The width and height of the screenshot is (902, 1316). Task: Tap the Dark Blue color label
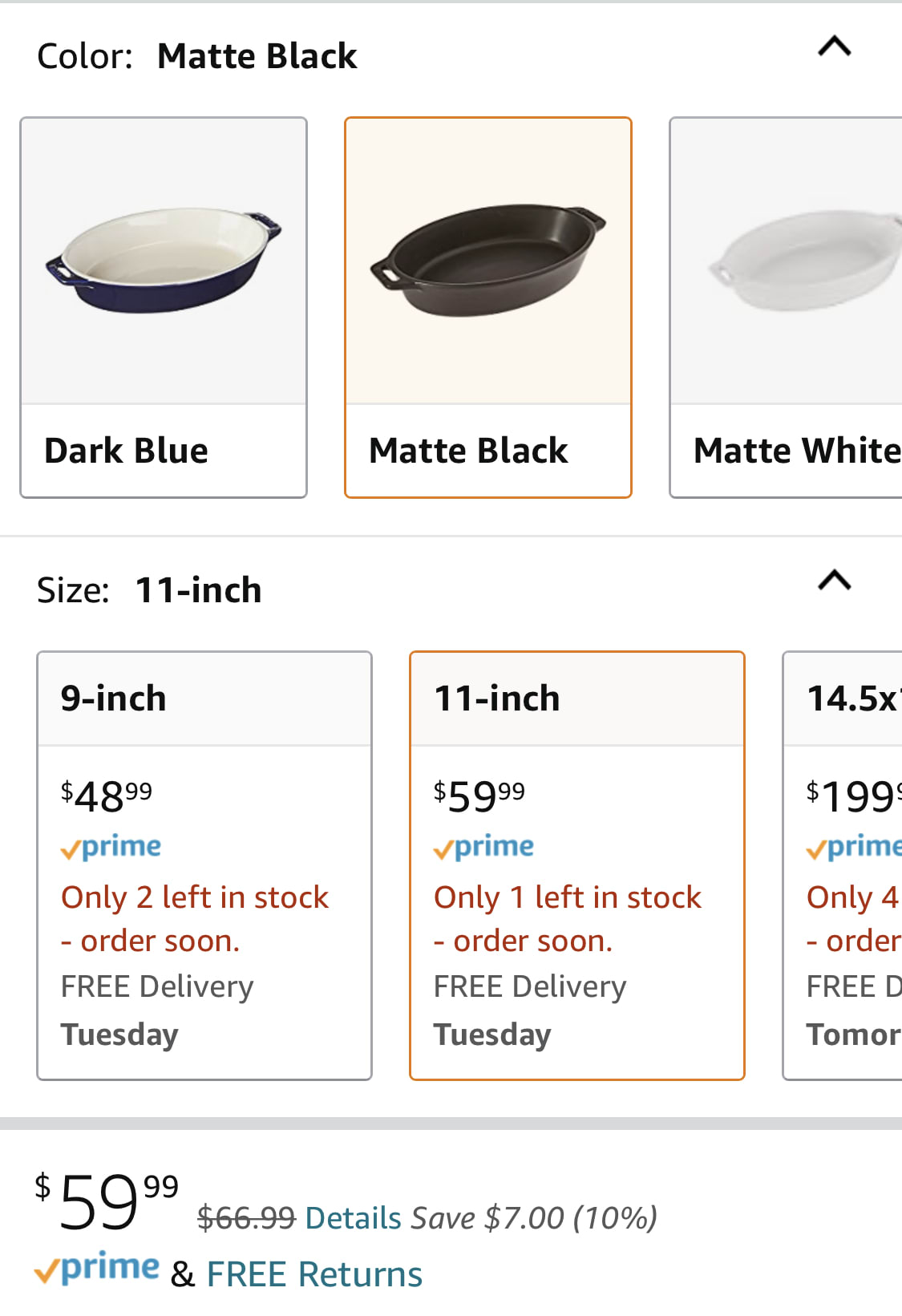[x=127, y=451]
